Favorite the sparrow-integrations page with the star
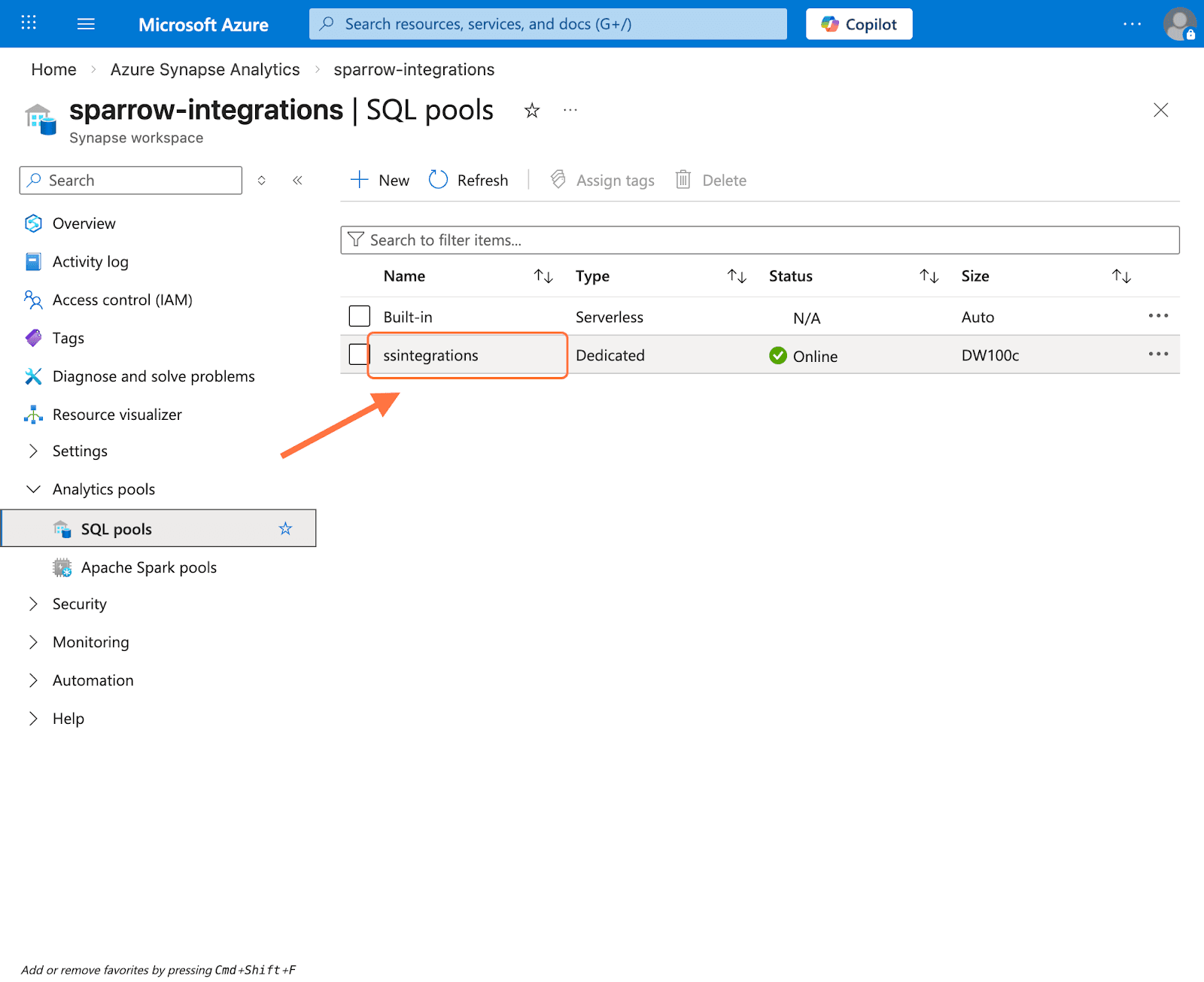The height and width of the screenshot is (982, 1204). [532, 111]
